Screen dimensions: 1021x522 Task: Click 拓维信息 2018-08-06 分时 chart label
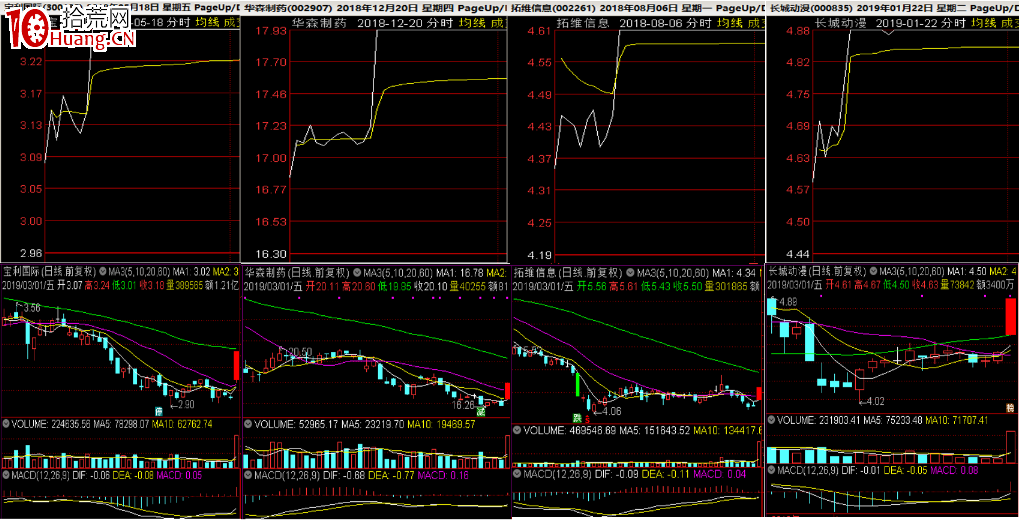click(x=634, y=23)
